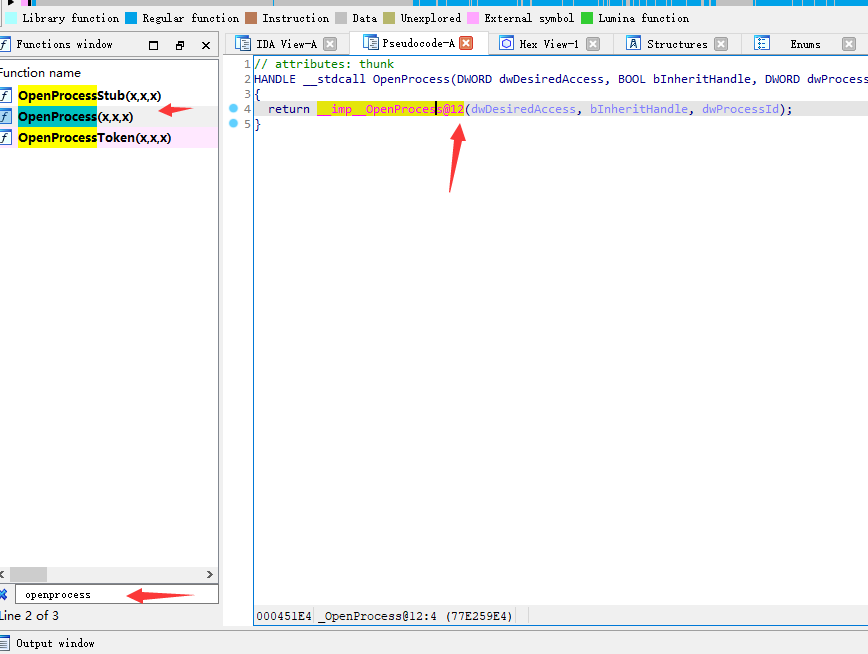This screenshot has height=654, width=868.
Task: Close the Functions window panel
Action: [206, 45]
